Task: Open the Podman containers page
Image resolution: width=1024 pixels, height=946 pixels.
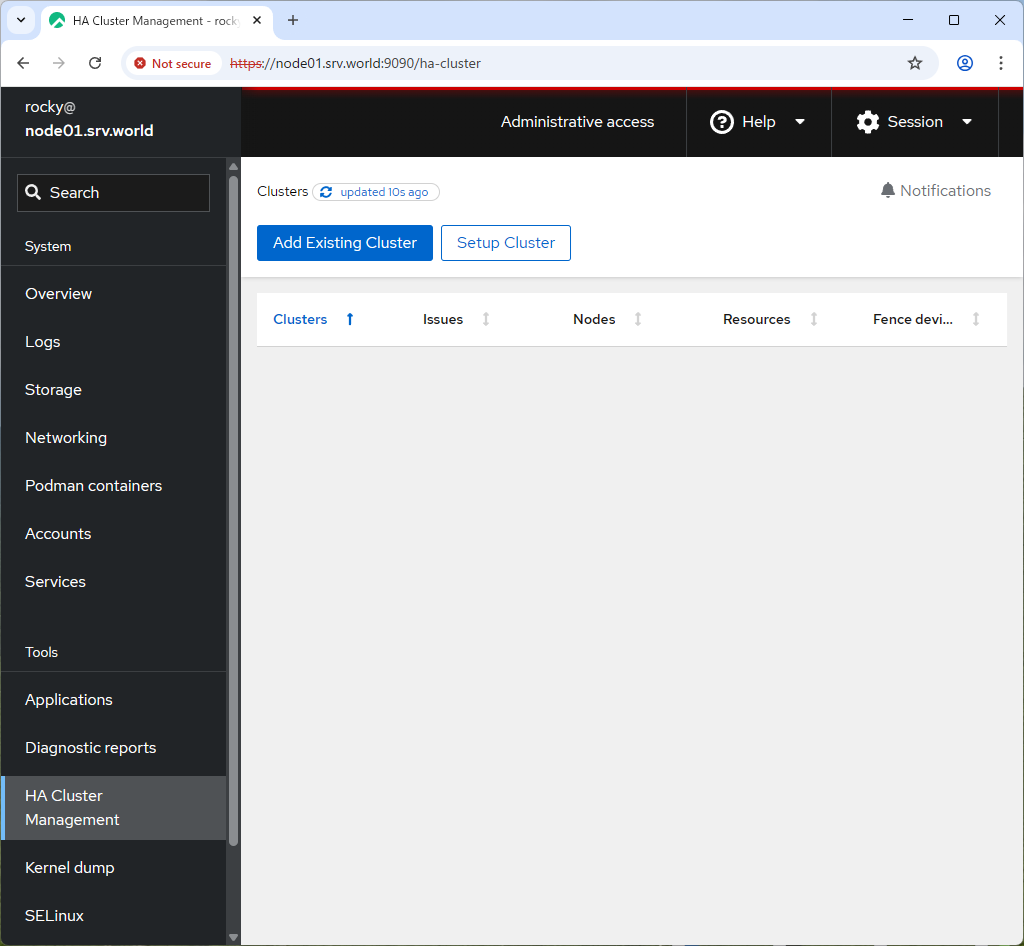Action: (x=93, y=485)
